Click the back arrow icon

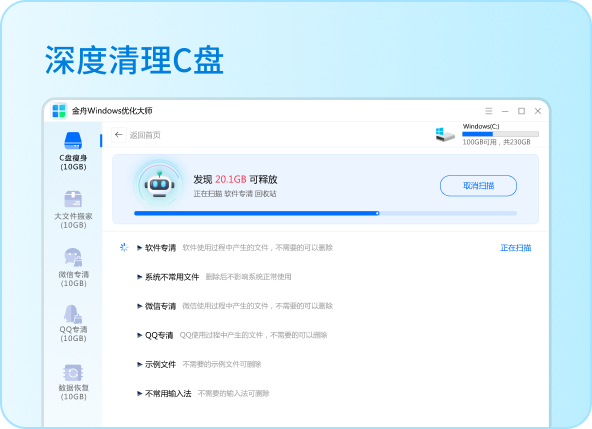coord(119,135)
